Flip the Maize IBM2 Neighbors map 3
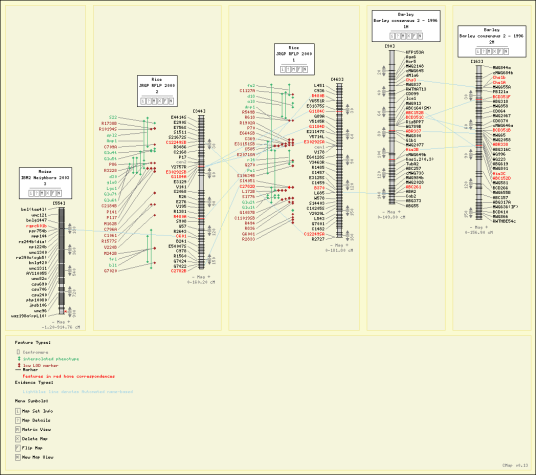Image resolution: width=536 pixels, height=475 pixels. pyautogui.click(x=54, y=193)
